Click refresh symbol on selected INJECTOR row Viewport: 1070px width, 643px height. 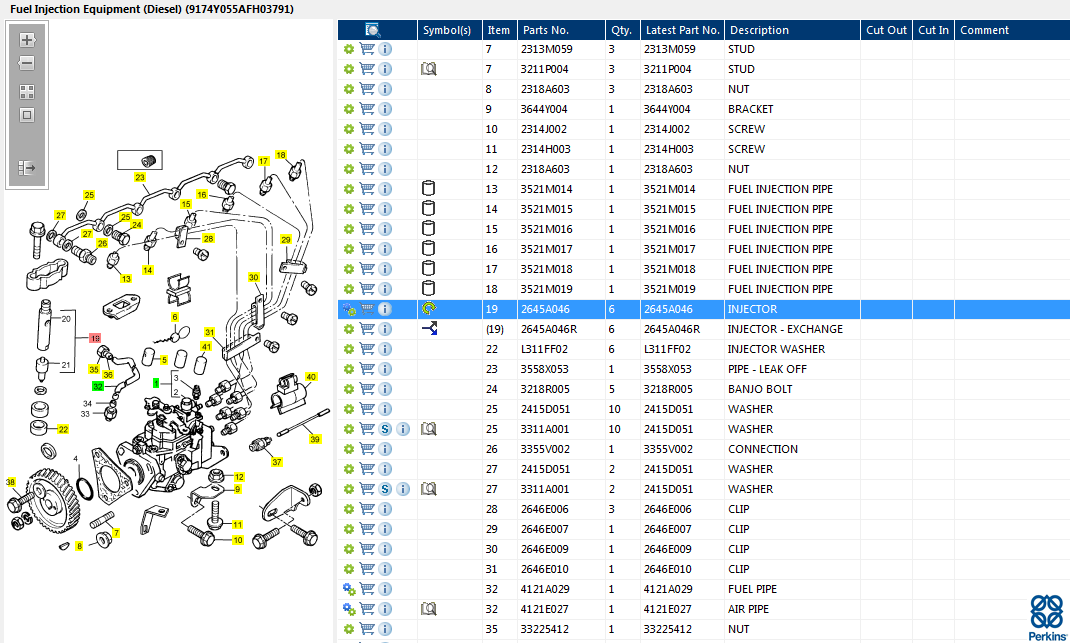pyautogui.click(x=429, y=309)
